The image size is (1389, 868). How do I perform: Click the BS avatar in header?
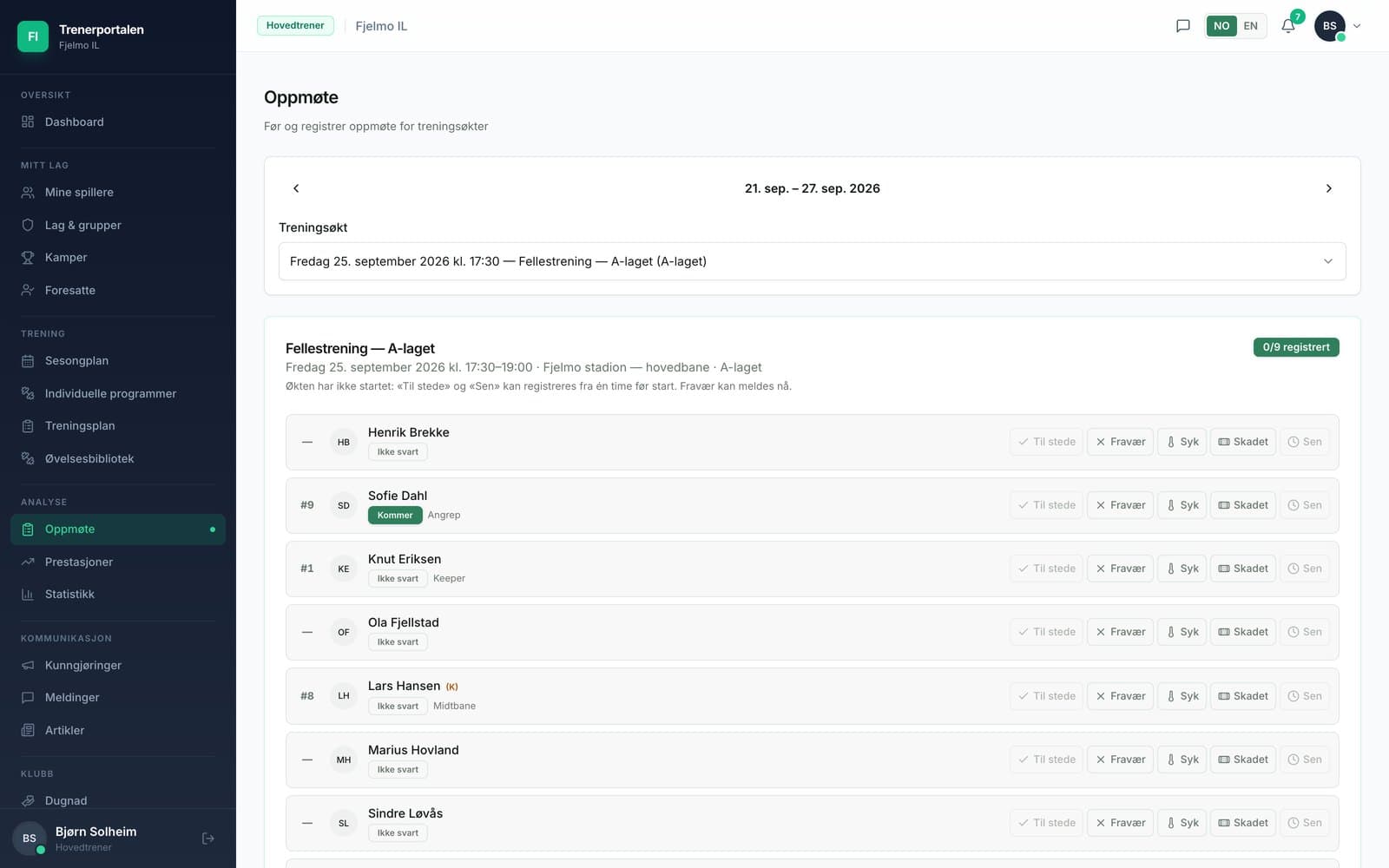[x=1329, y=26]
